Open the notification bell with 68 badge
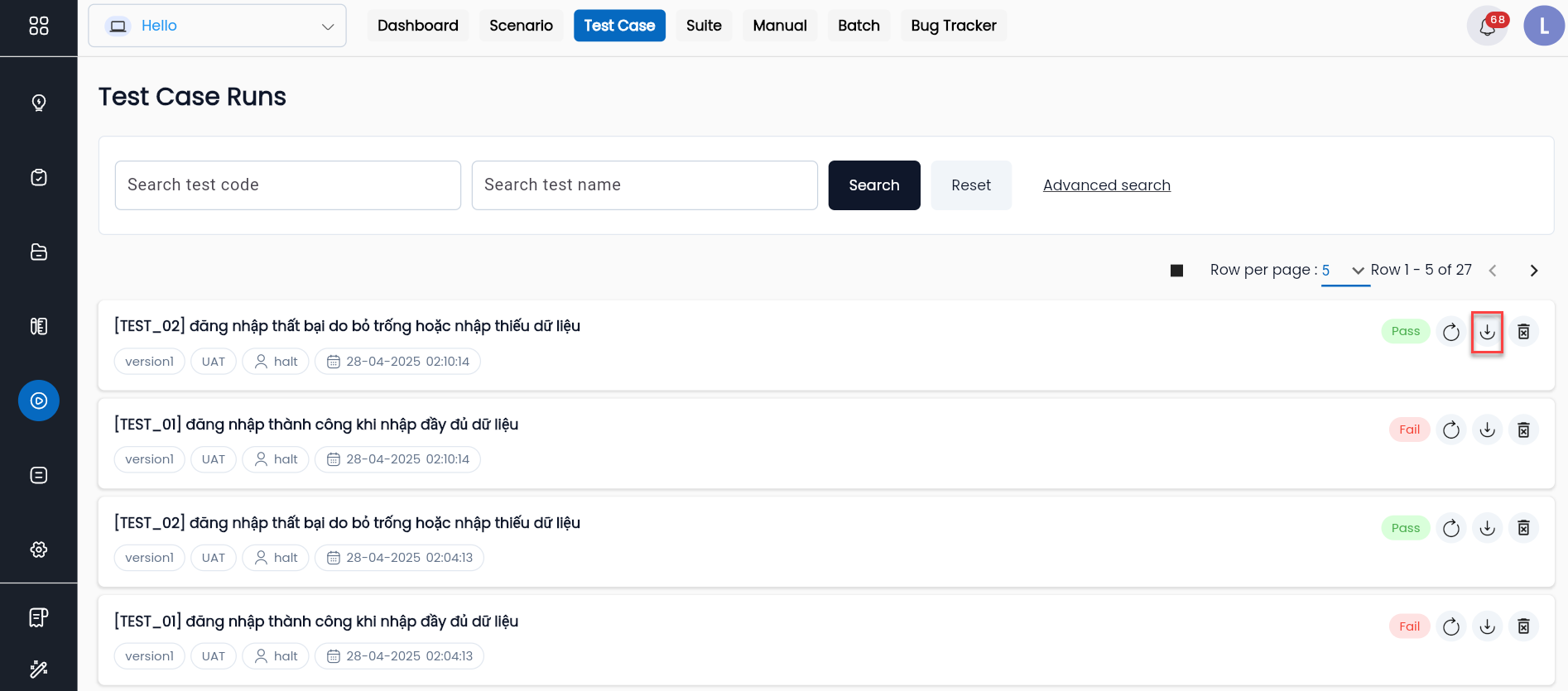The image size is (1568, 691). tap(1488, 26)
